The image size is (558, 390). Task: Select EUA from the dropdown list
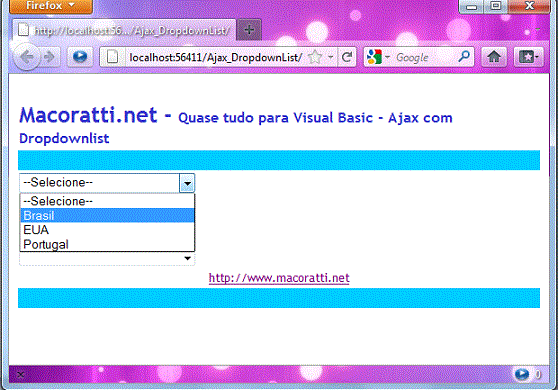pyautogui.click(x=107, y=230)
